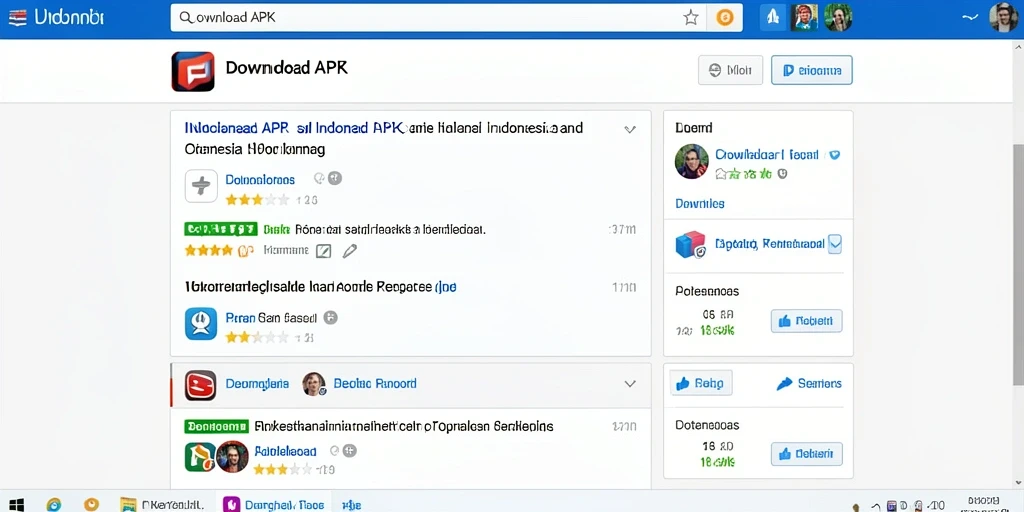Click the red and blue cube icon in sidebar
This screenshot has height=512, width=1024.
point(690,245)
